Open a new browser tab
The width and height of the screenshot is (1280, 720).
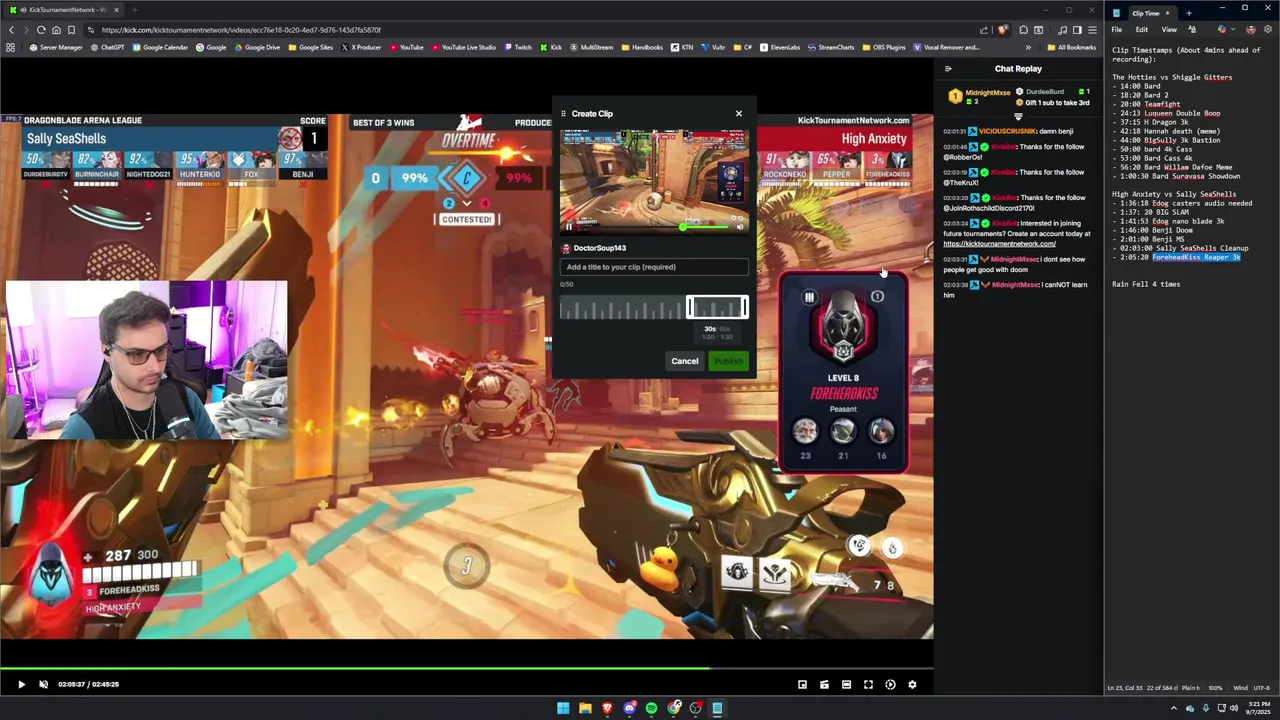135,10
